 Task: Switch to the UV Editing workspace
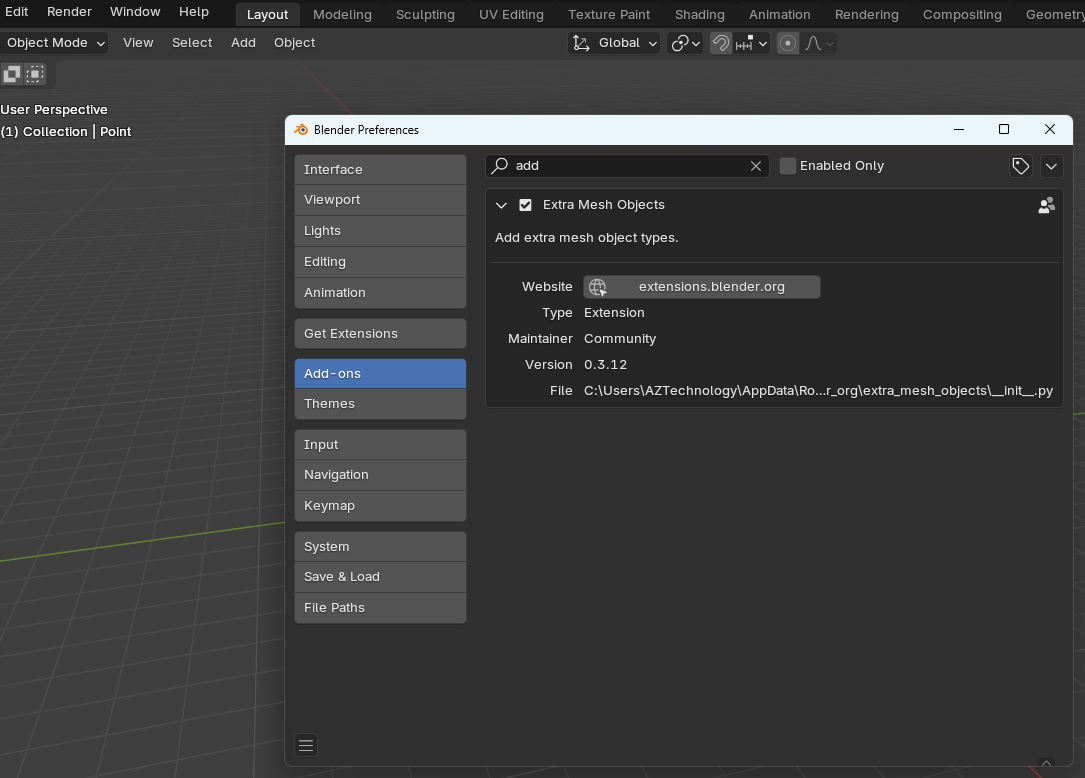tap(511, 15)
